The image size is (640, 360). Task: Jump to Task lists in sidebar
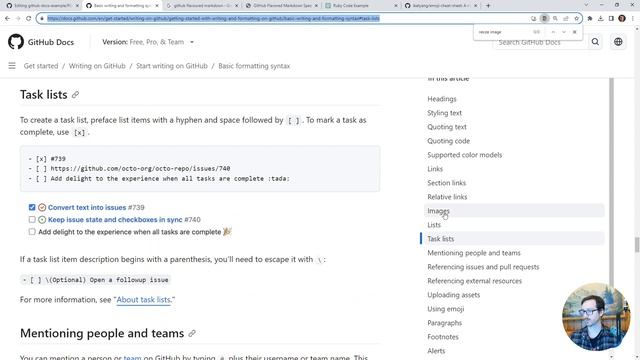point(440,239)
